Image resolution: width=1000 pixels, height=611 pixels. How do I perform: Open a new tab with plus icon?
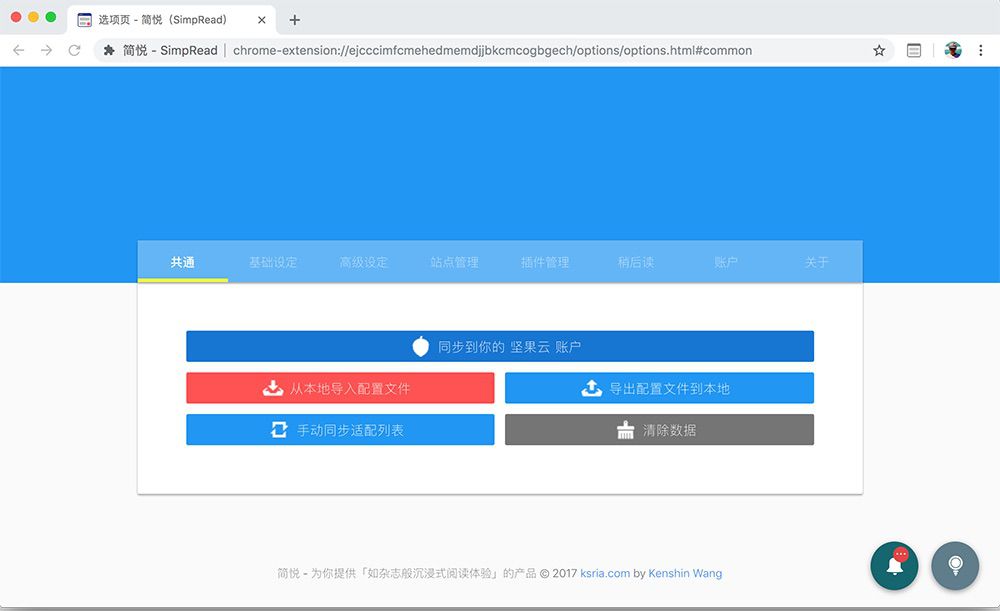294,20
